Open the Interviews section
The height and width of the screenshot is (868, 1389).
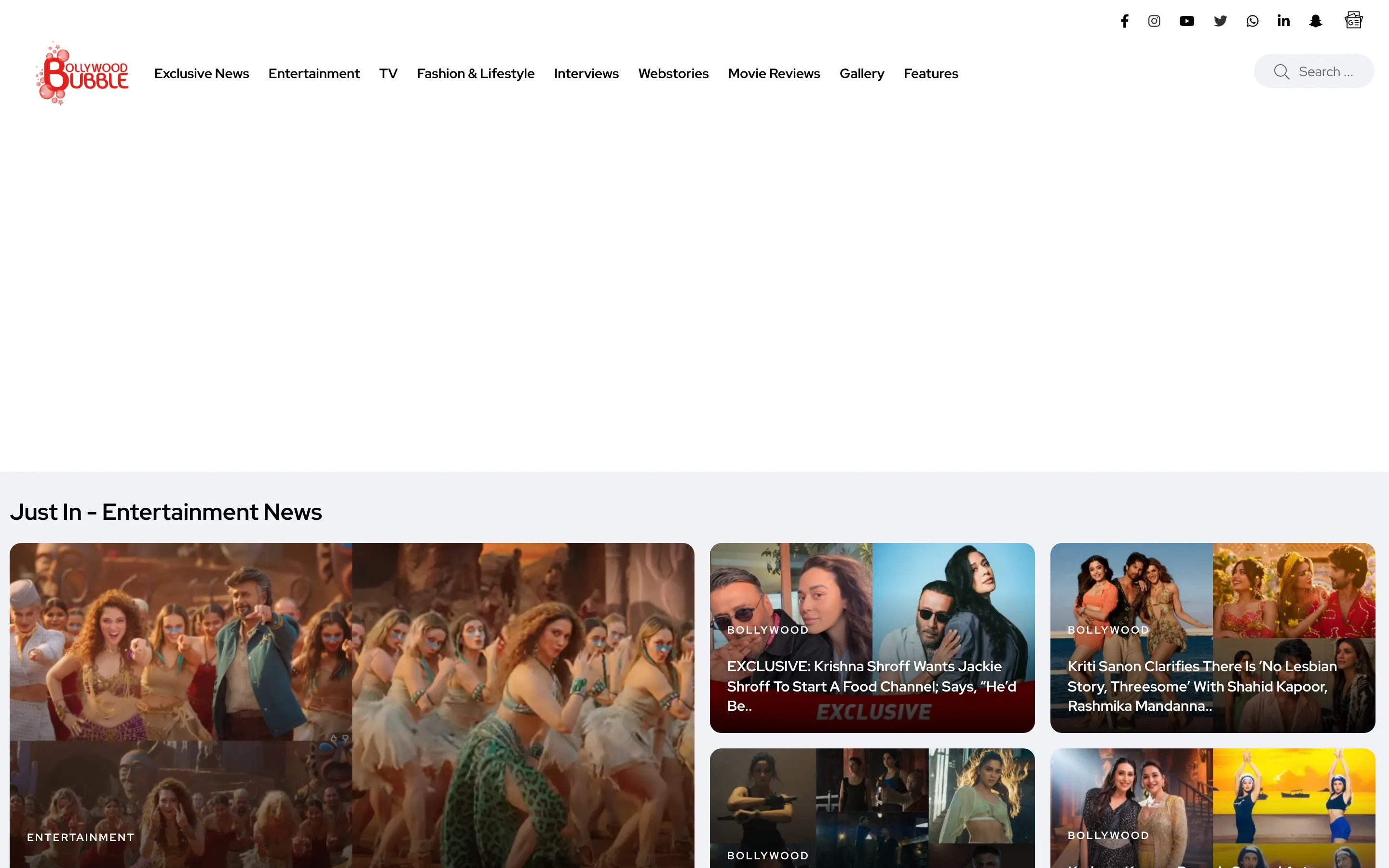coord(586,73)
